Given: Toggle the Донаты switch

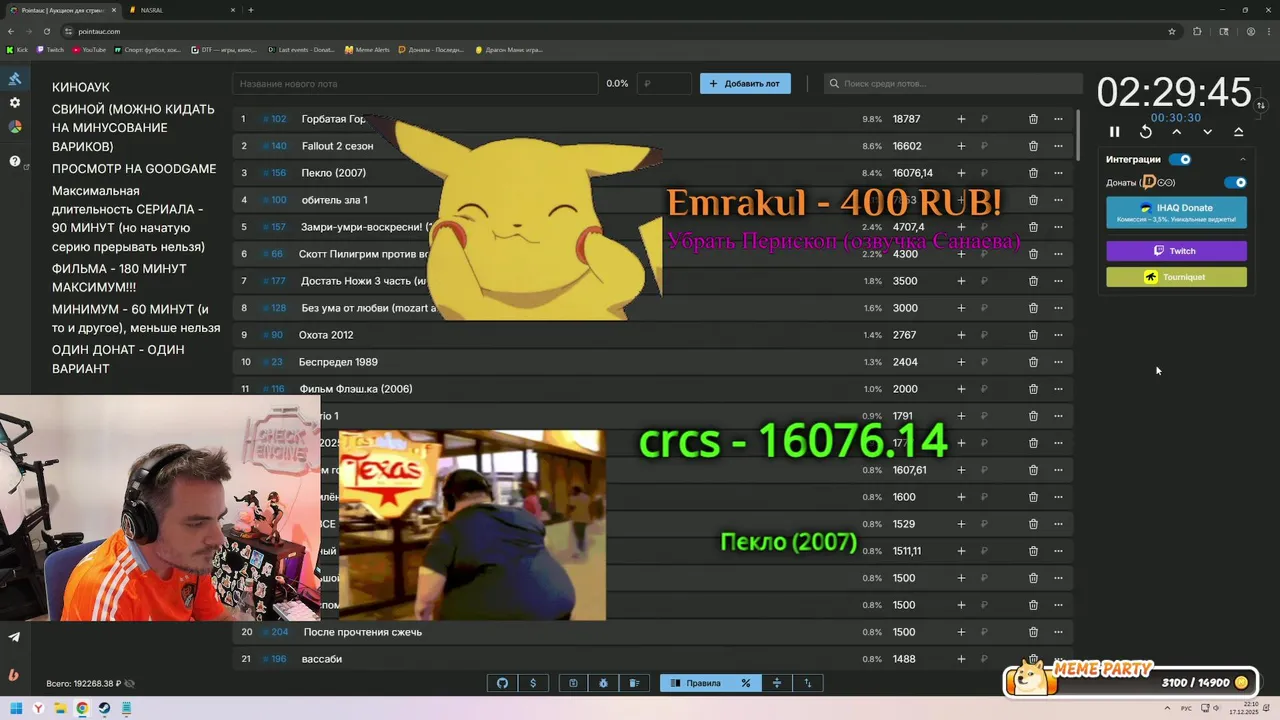Looking at the screenshot, I should coord(1236,183).
